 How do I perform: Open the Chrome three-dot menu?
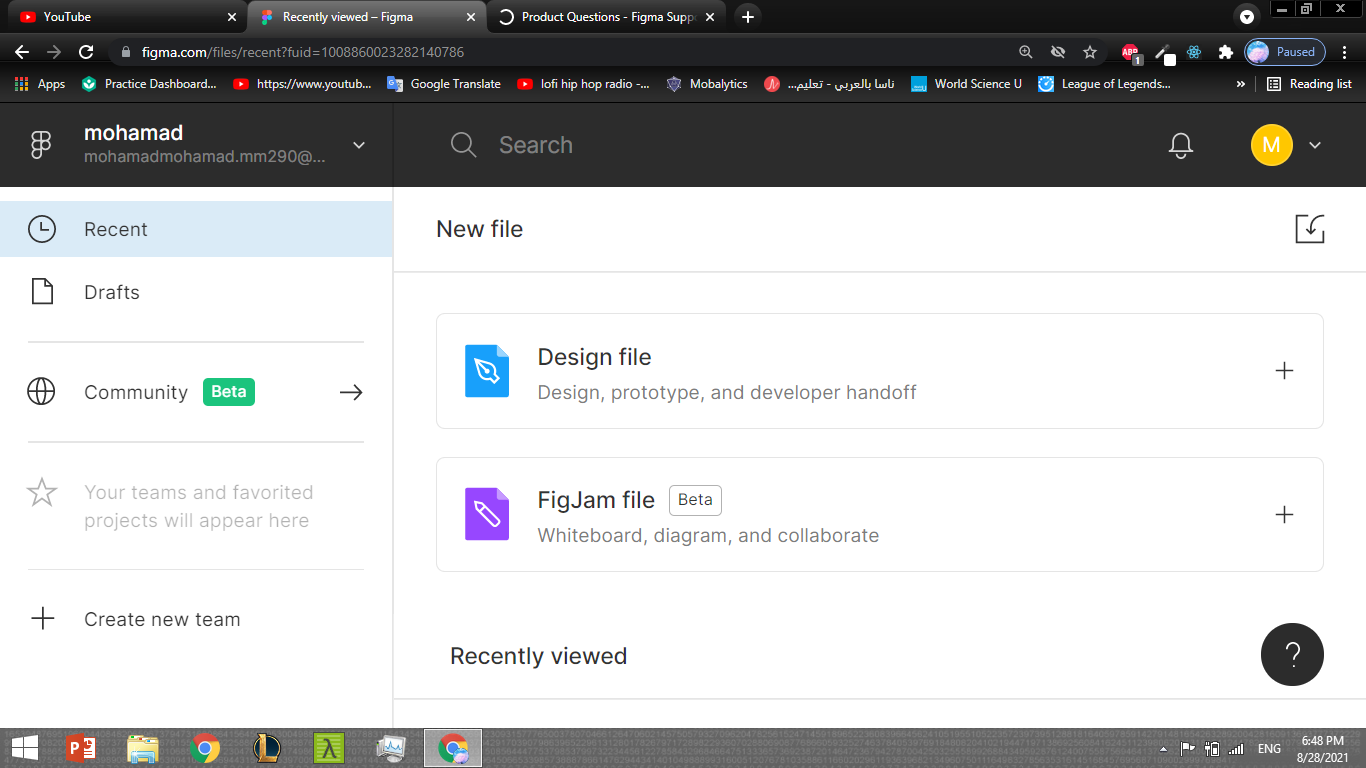(x=1346, y=52)
